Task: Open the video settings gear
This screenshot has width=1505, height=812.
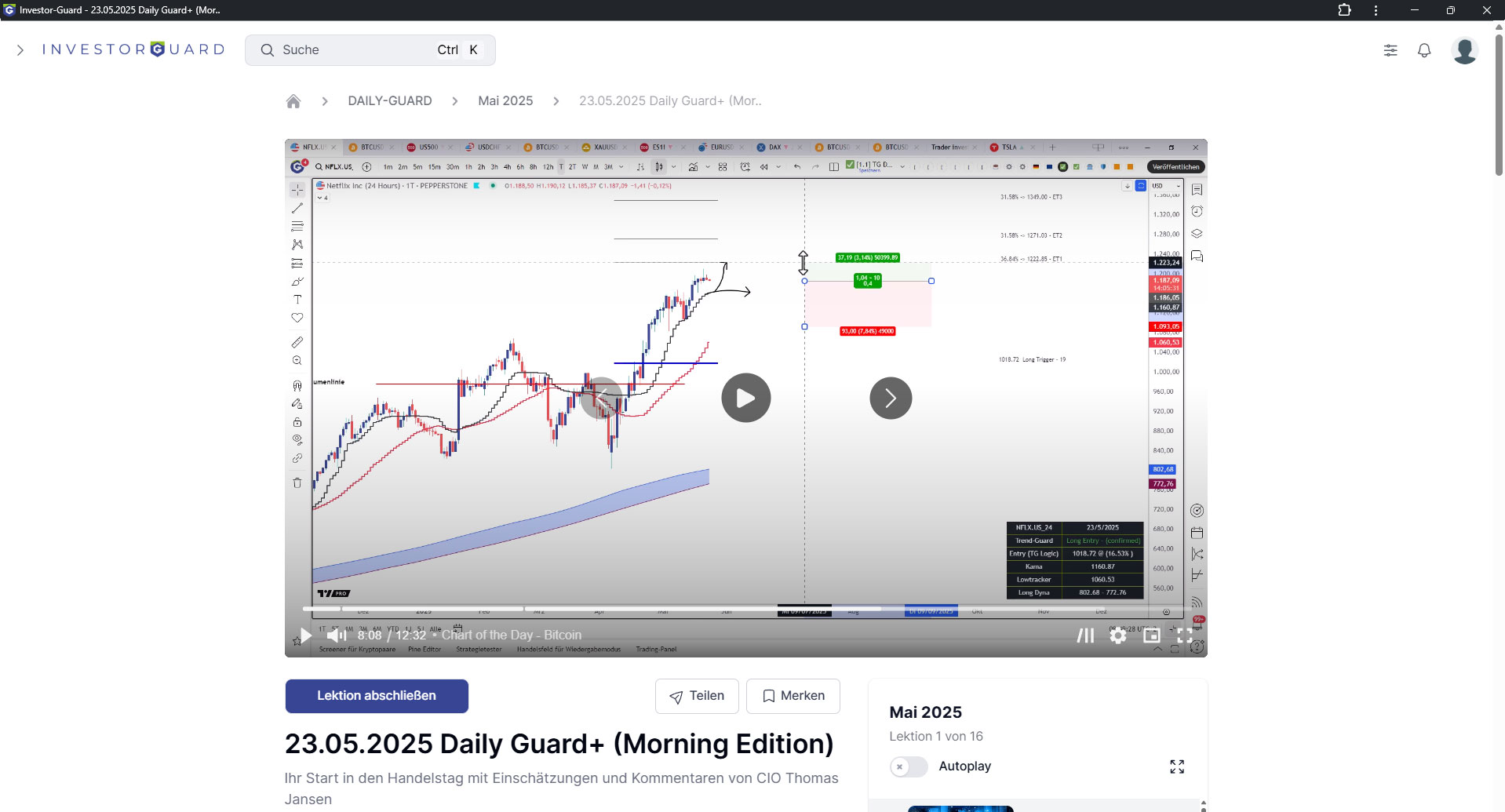Action: (x=1118, y=635)
